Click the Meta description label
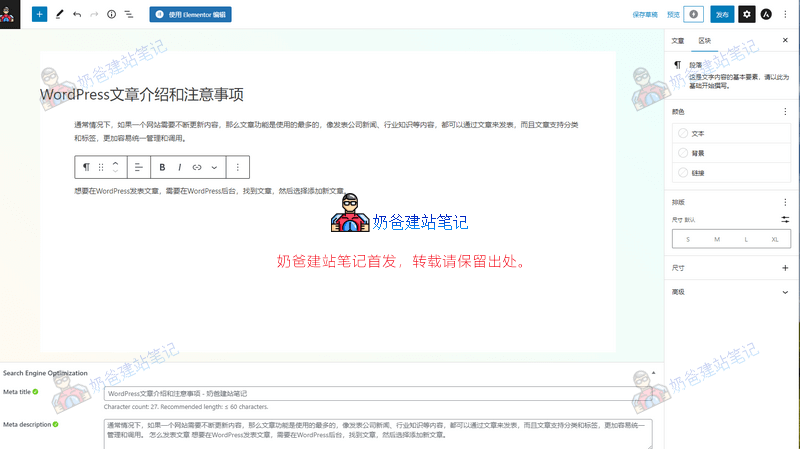This screenshot has width=800, height=449. [x=27, y=425]
